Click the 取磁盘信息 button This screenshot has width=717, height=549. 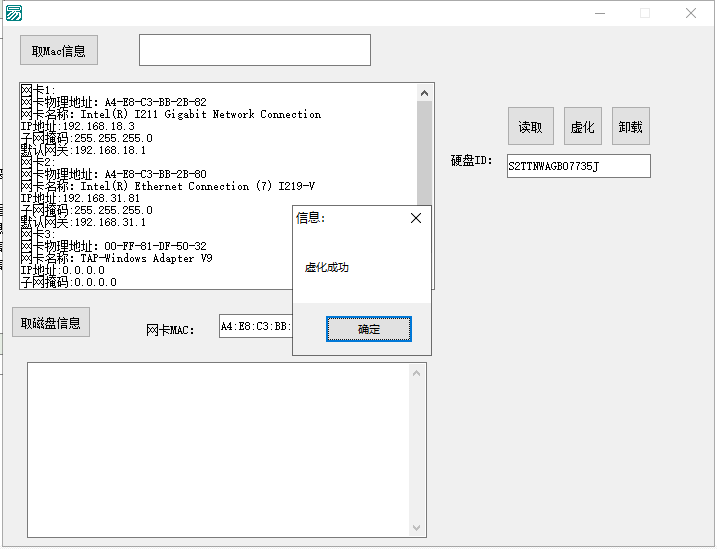[x=51, y=323]
